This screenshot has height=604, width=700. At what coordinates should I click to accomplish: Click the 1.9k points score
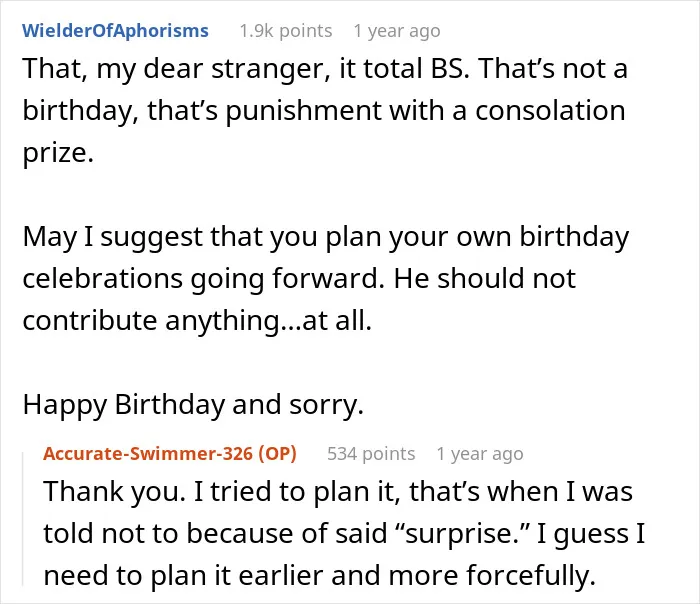click(x=286, y=31)
